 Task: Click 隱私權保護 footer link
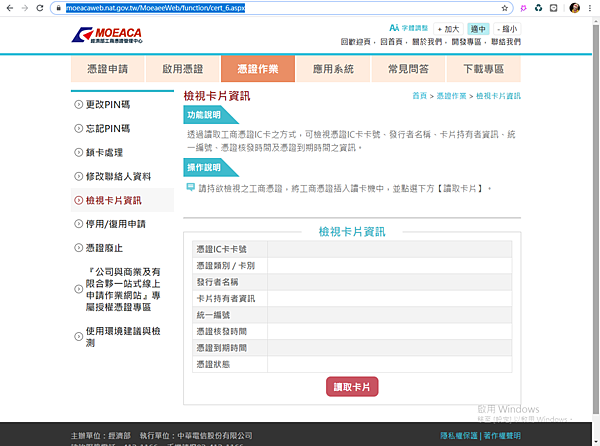[x=459, y=436]
